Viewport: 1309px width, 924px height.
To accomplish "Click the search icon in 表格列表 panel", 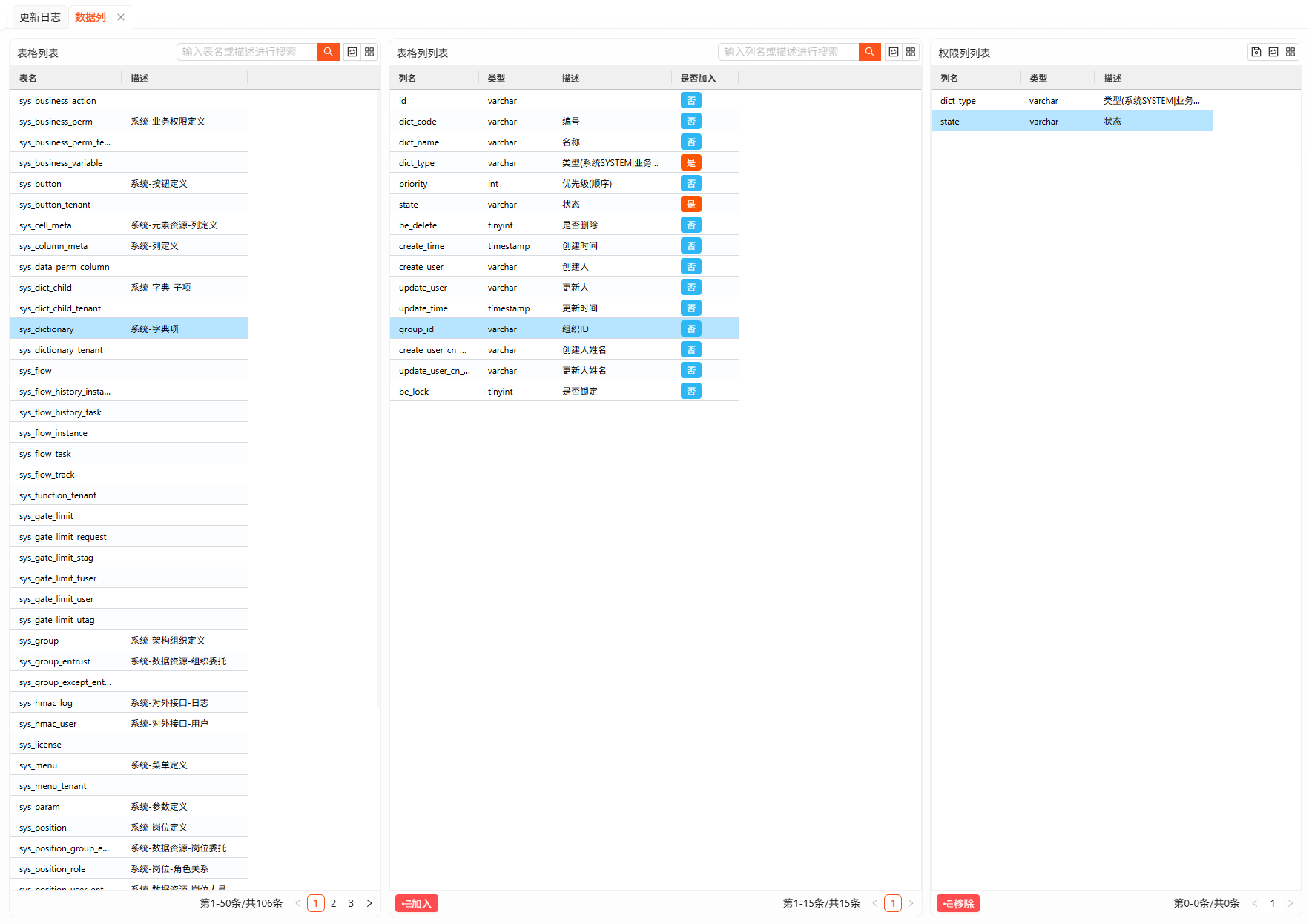I will click(x=328, y=52).
